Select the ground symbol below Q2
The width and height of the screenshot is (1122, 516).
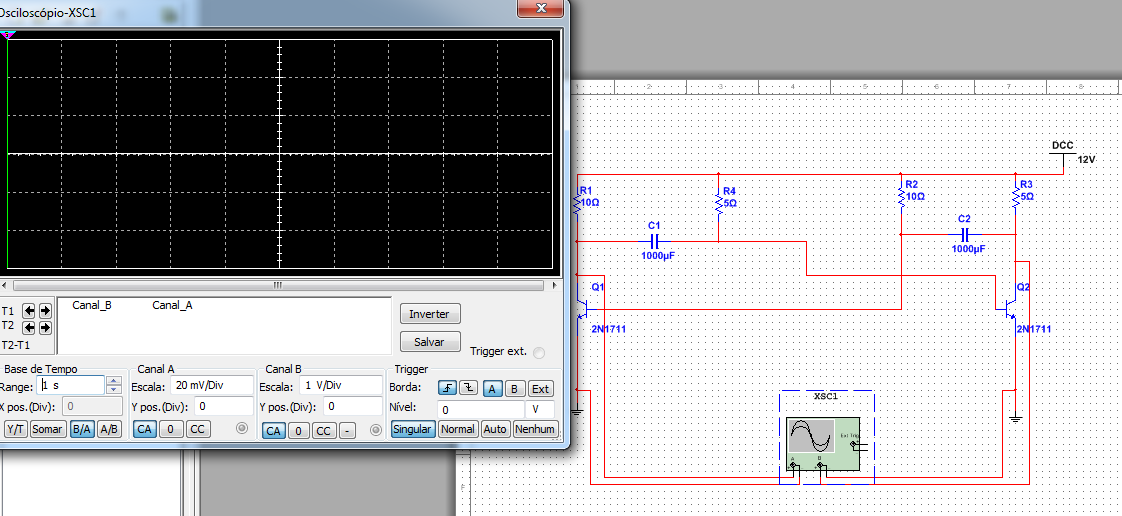tap(1015, 419)
